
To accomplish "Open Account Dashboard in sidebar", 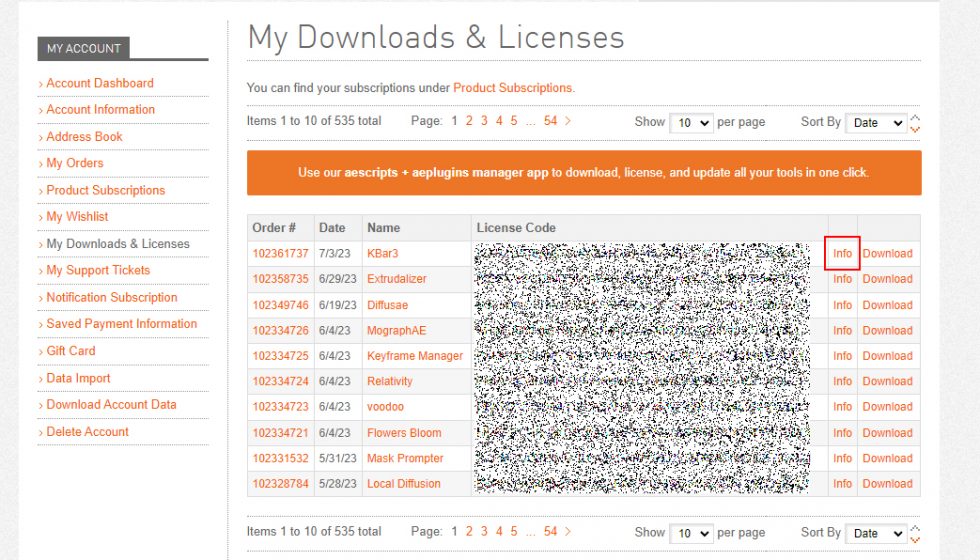I will point(100,83).
